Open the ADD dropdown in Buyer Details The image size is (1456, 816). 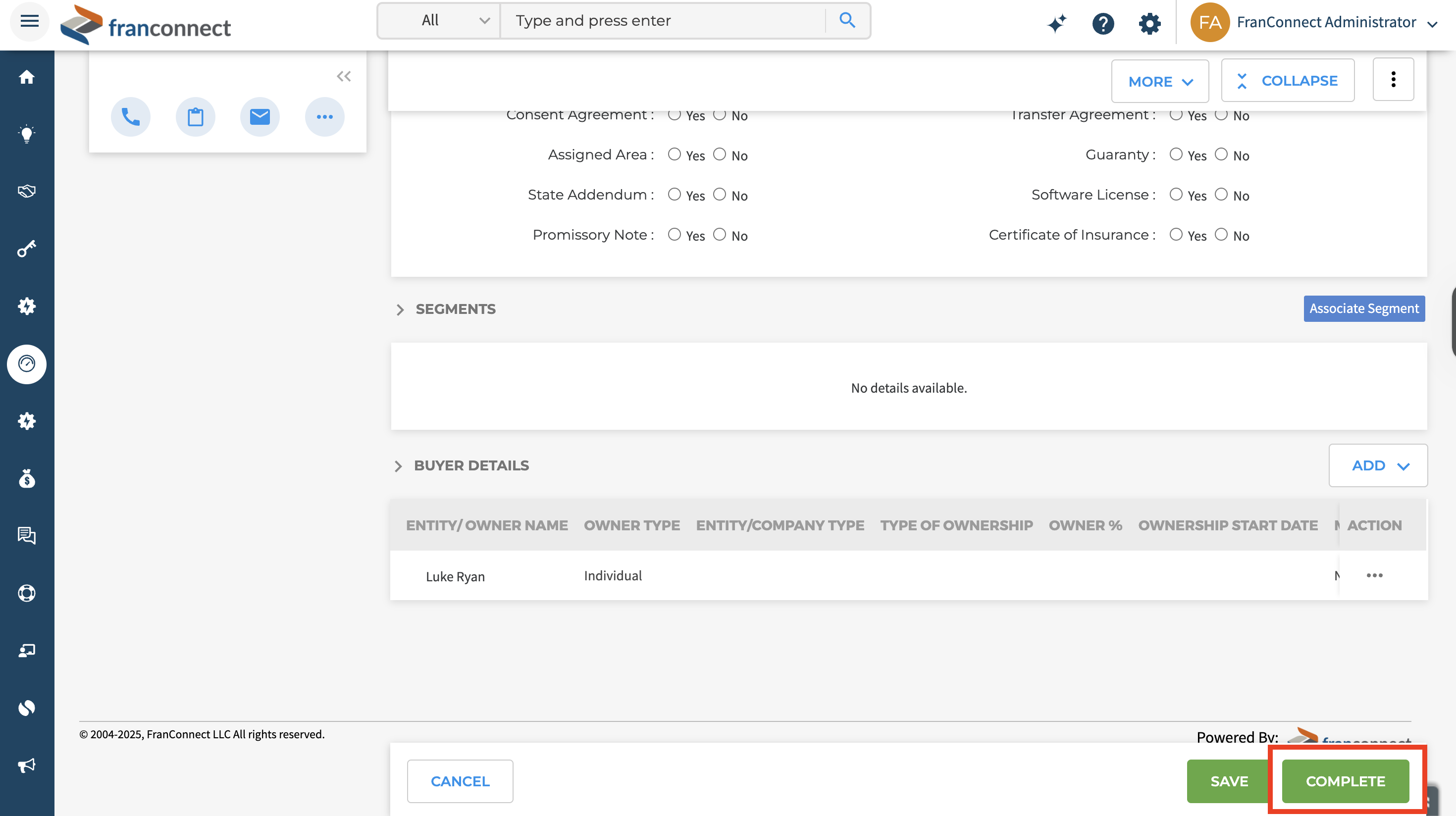(x=1378, y=465)
